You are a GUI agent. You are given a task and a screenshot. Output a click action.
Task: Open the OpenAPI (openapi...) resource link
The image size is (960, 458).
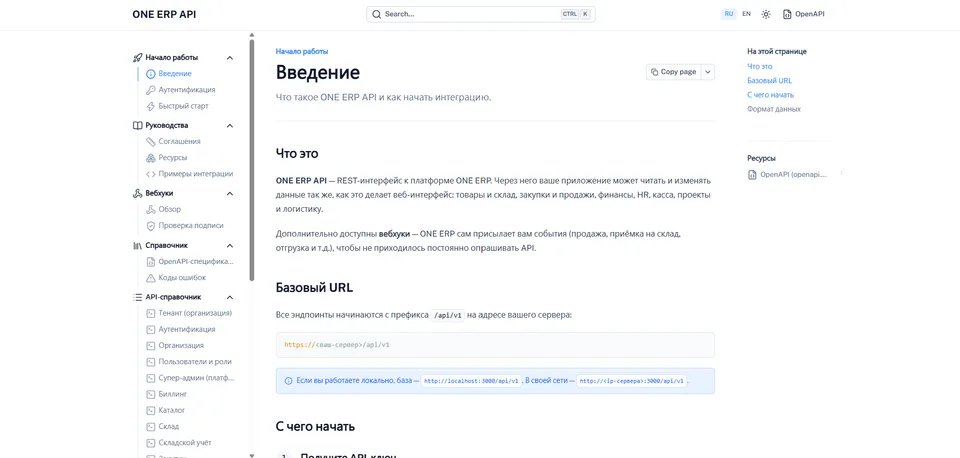788,175
